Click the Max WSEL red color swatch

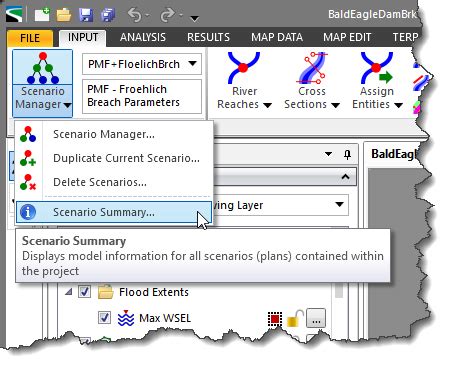click(275, 319)
